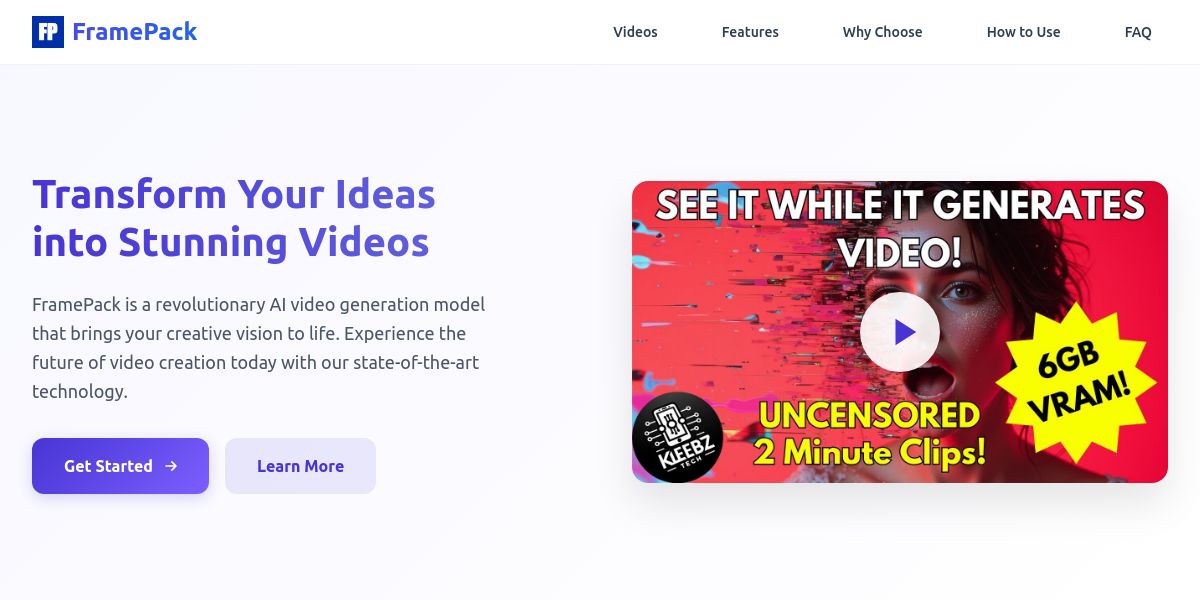The height and width of the screenshot is (600, 1200).
Task: Go to the Features section link
Action: coord(750,32)
